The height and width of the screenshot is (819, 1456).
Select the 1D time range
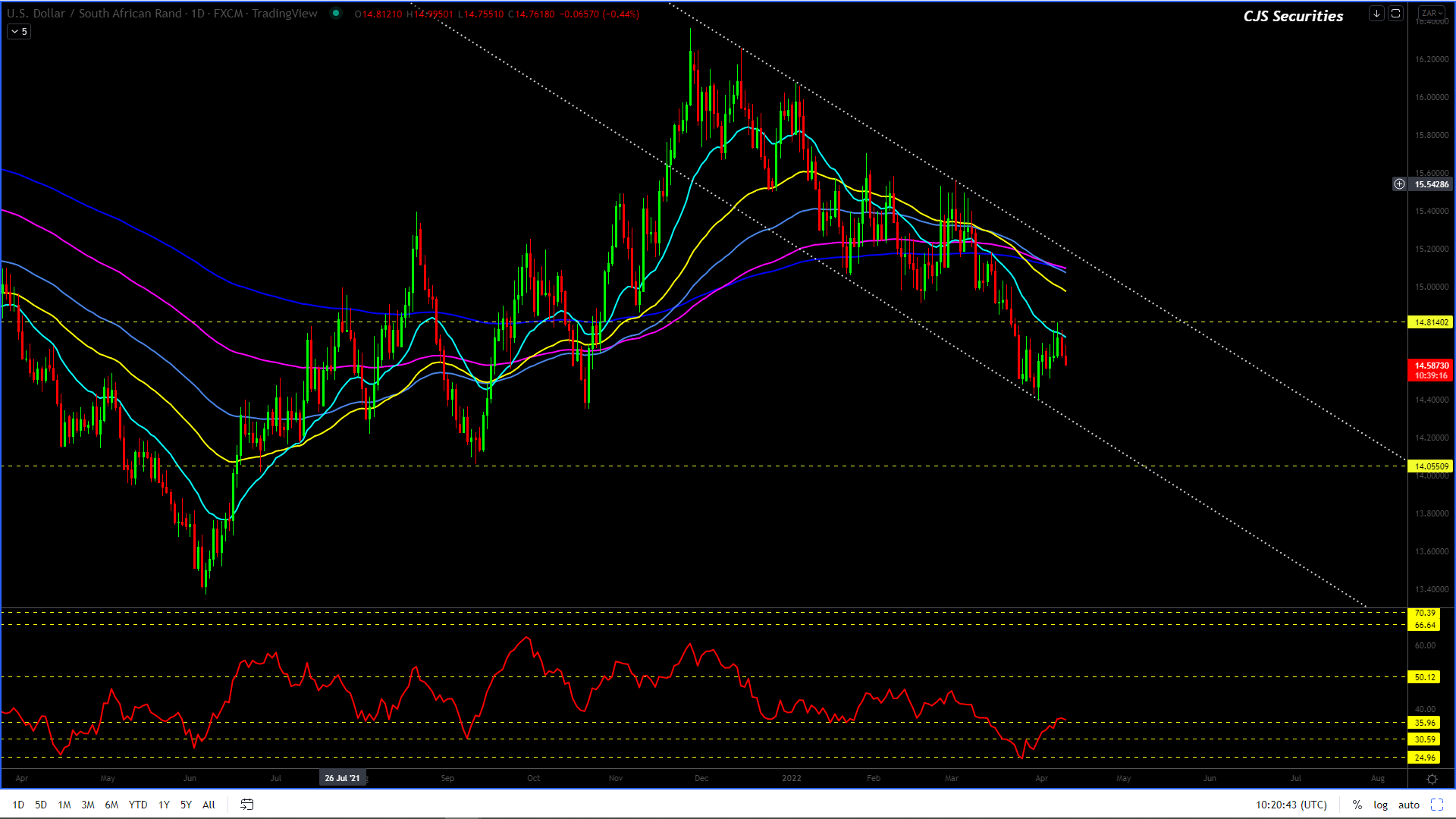click(x=18, y=805)
